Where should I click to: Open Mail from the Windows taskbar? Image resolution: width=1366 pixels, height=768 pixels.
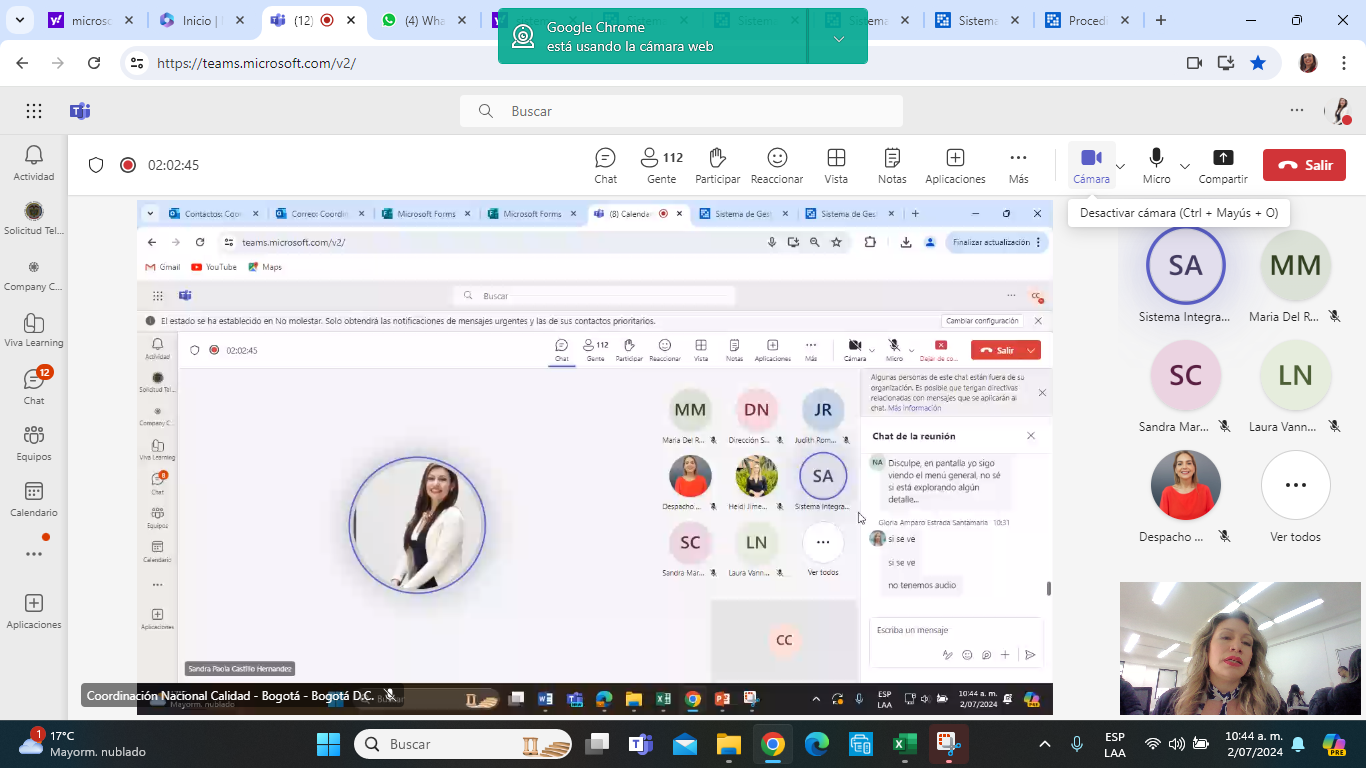click(x=685, y=744)
